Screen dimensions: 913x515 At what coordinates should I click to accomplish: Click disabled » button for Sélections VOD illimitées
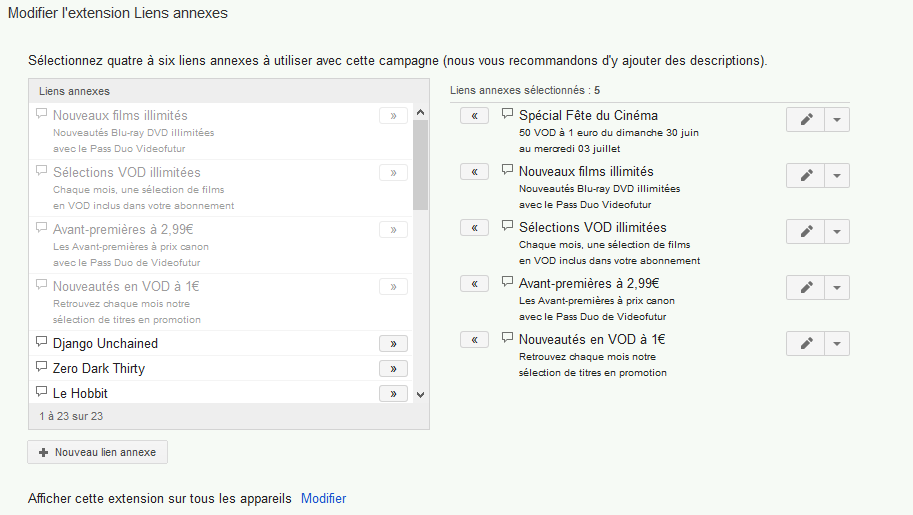pos(393,172)
